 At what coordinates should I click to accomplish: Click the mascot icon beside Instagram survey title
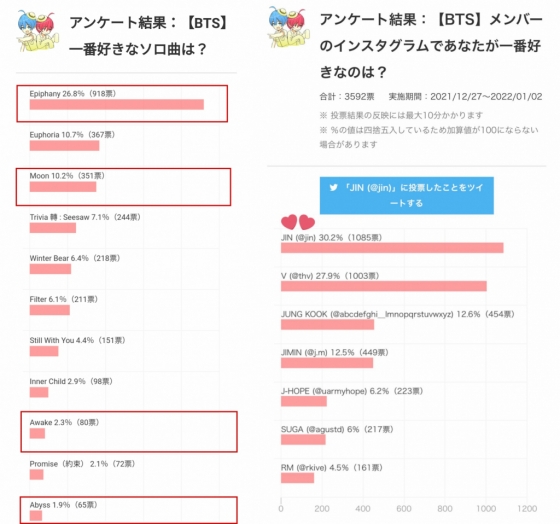pyautogui.click(x=289, y=27)
